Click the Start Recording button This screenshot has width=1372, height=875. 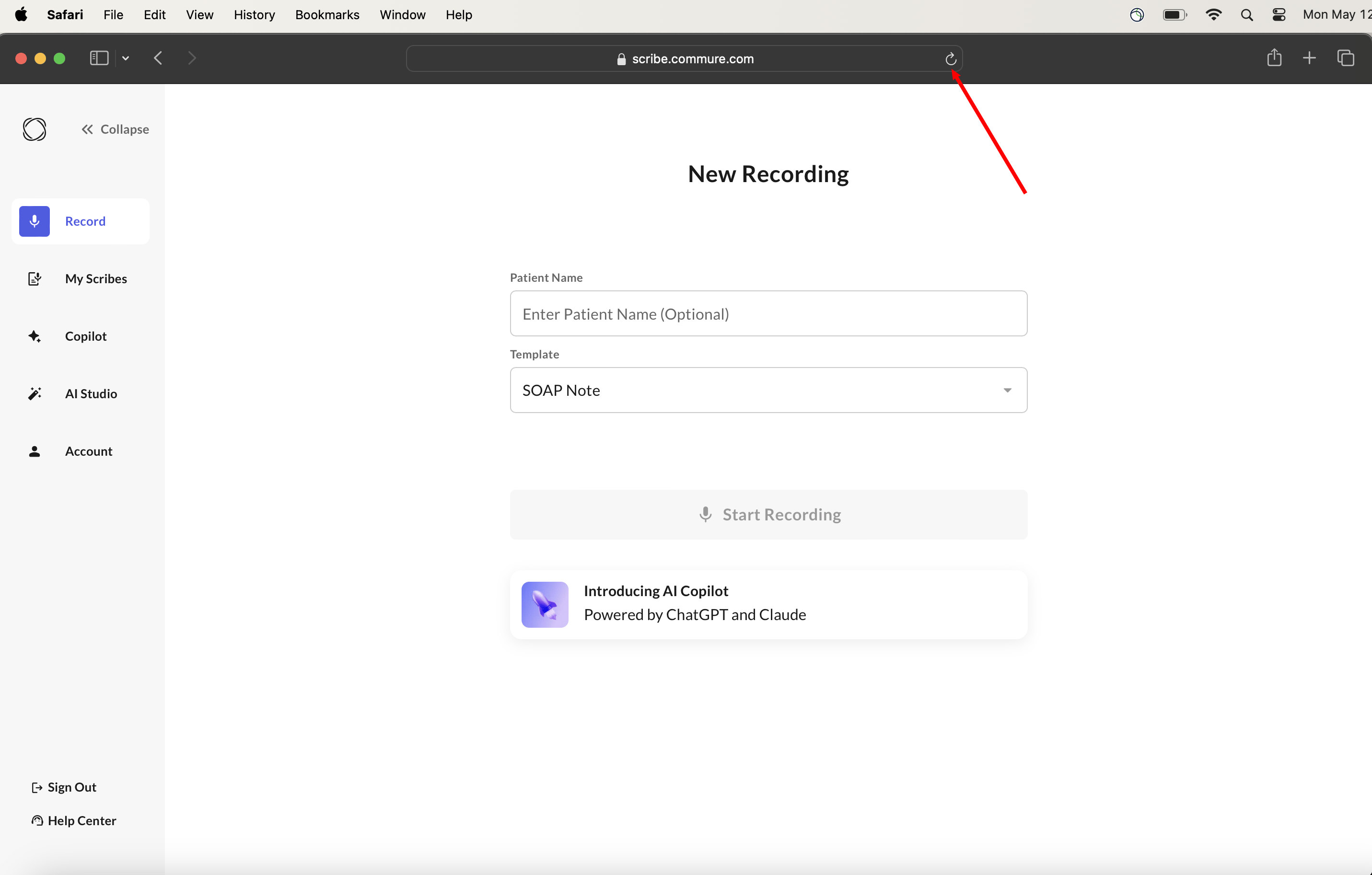(768, 514)
